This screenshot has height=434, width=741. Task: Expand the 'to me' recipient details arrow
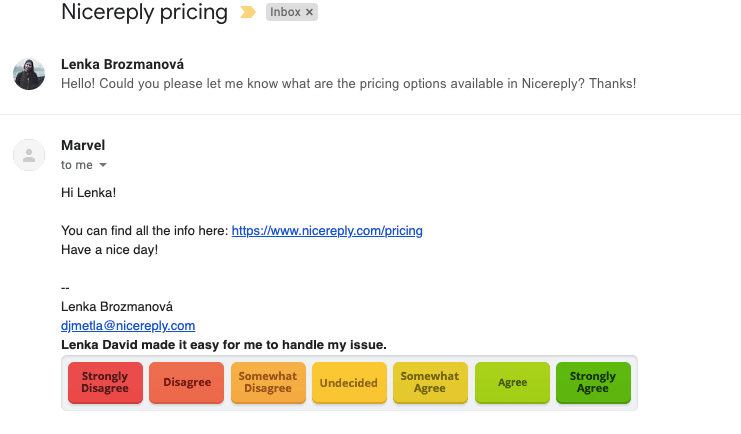coord(103,165)
